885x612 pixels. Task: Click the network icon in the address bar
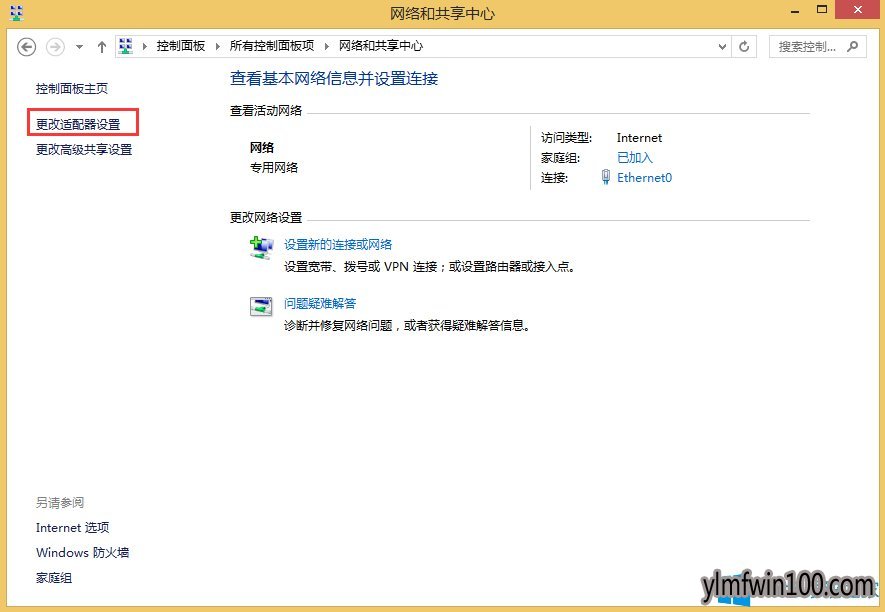pyautogui.click(x=126, y=46)
